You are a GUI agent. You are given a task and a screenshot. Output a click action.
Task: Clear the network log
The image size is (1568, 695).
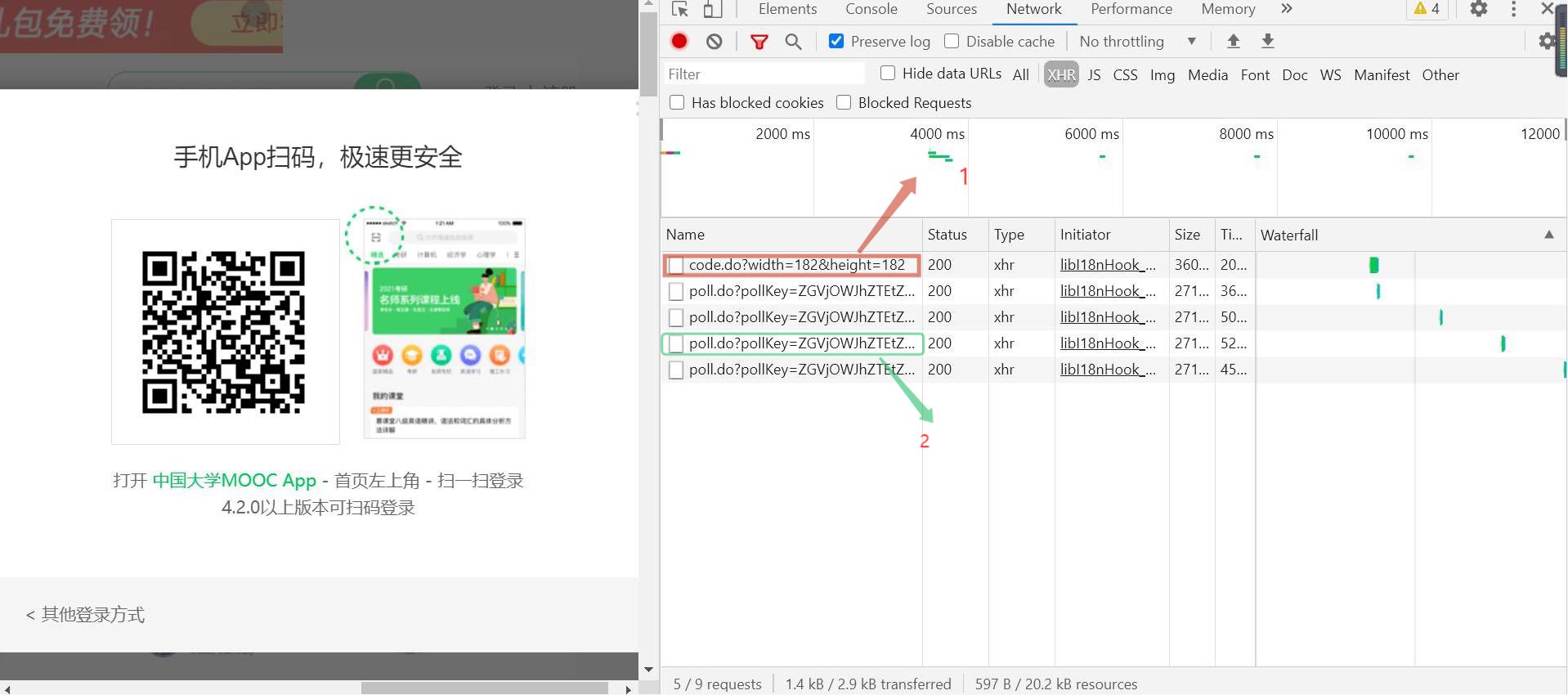point(715,41)
